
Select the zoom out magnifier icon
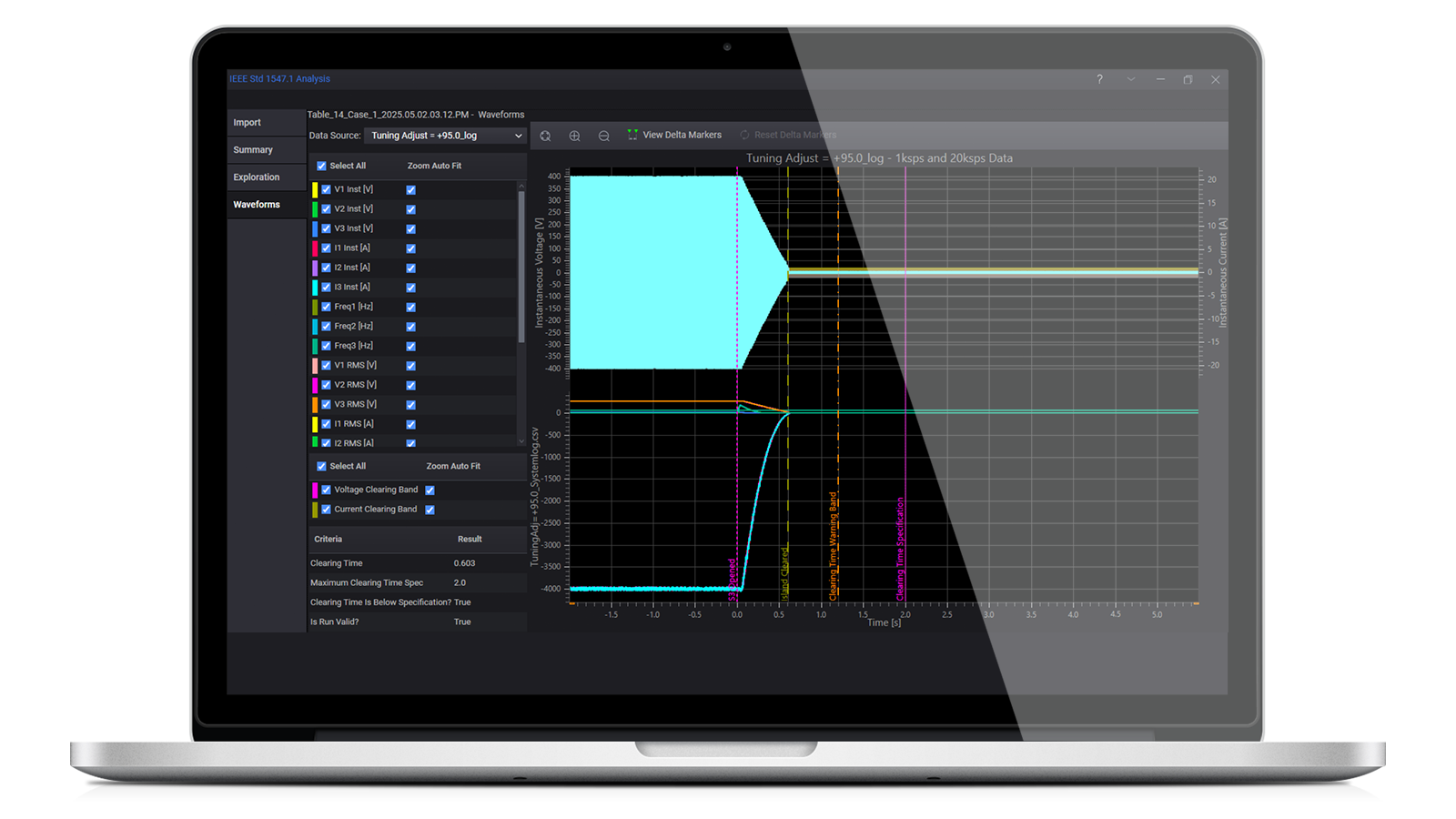(x=603, y=135)
